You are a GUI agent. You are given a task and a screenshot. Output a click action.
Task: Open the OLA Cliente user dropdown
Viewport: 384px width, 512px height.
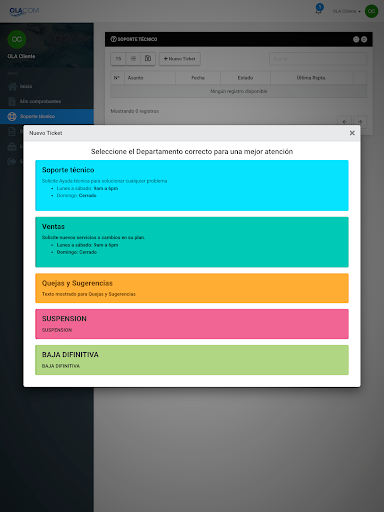coord(346,11)
